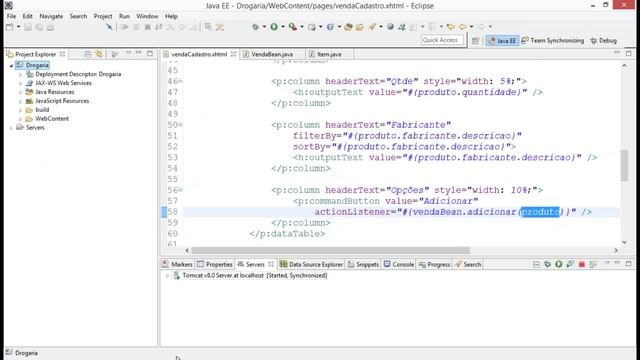
Task: Maximize the editor area
Action: click(629, 53)
